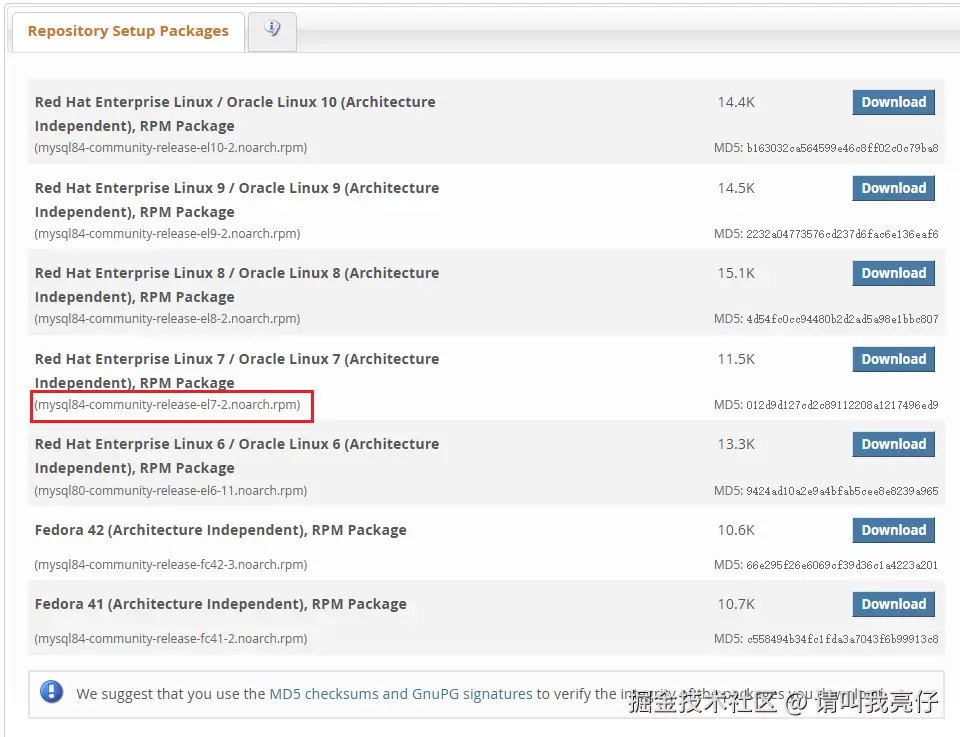Click the 13.3K file size
Screen dimensions: 960x737
(736, 444)
